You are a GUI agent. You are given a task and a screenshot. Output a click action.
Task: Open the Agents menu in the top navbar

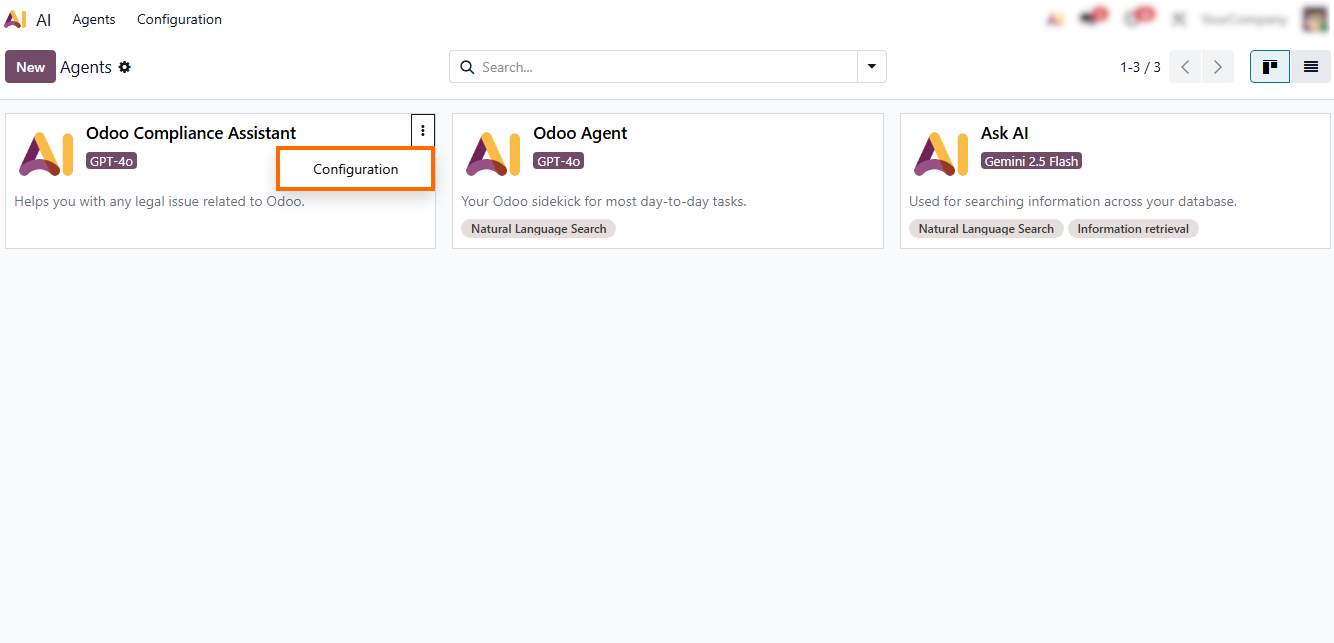click(x=94, y=19)
